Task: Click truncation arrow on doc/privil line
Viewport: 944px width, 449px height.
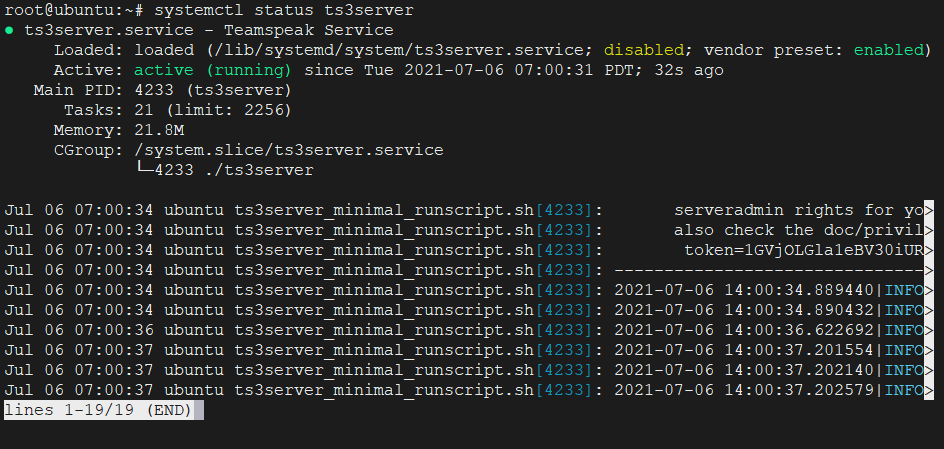Action: click(929, 231)
